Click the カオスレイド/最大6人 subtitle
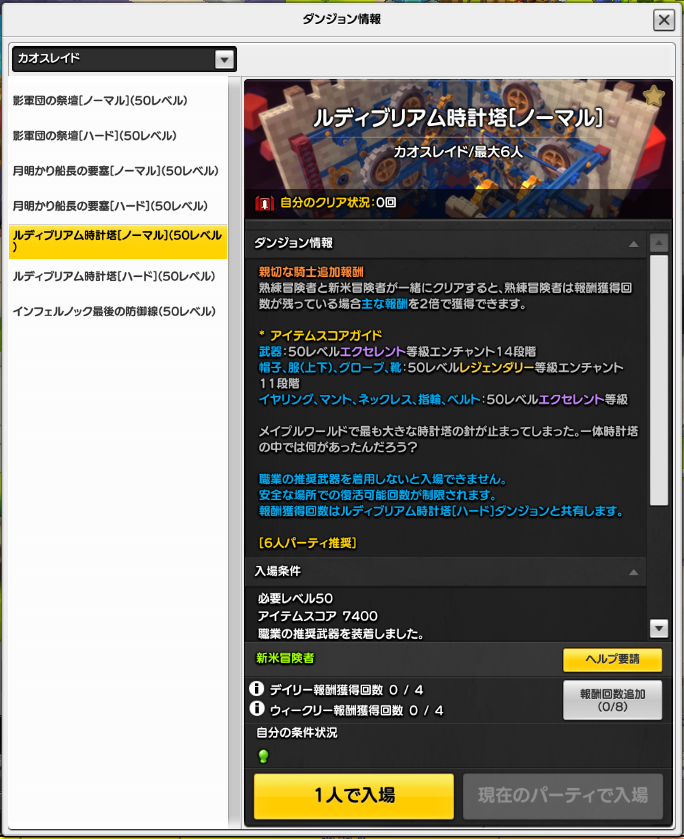684x839 pixels. [458, 152]
